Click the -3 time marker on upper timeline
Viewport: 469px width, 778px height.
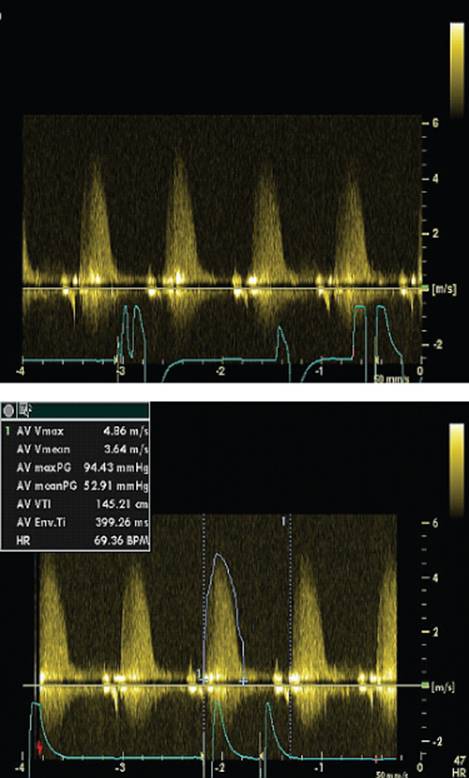tap(121, 371)
